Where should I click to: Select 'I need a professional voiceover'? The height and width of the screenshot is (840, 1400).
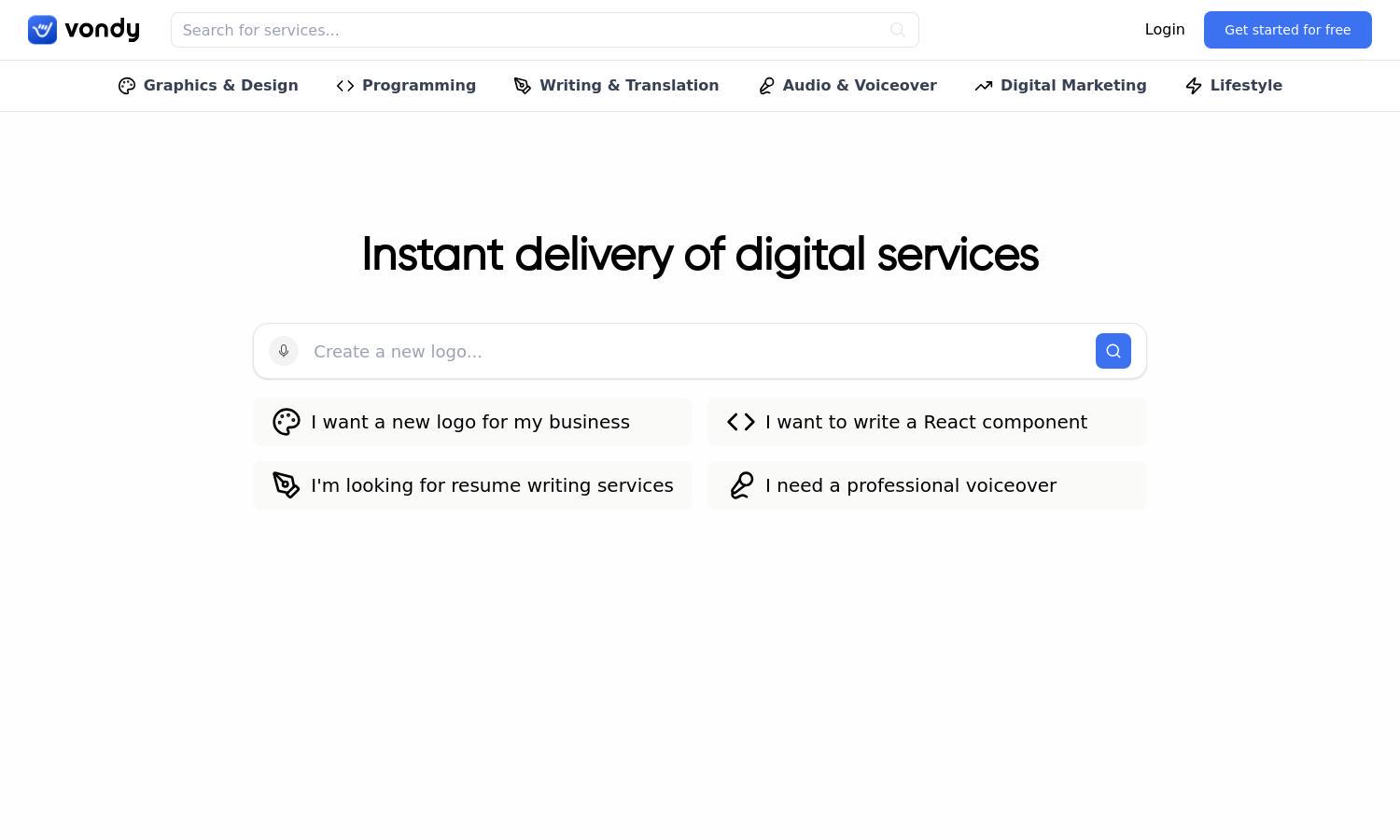pos(927,485)
